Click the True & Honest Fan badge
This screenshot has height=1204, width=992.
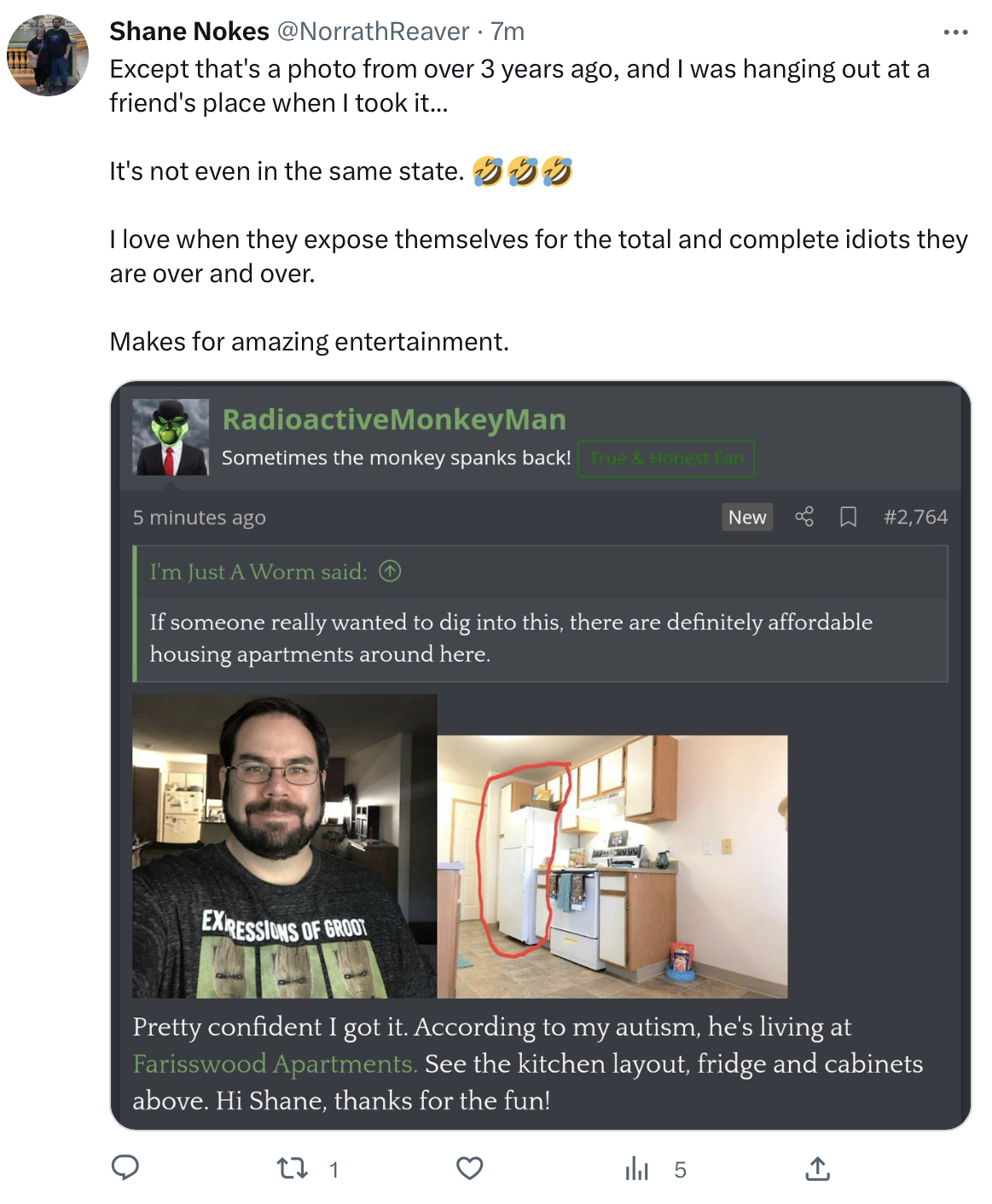[666, 459]
